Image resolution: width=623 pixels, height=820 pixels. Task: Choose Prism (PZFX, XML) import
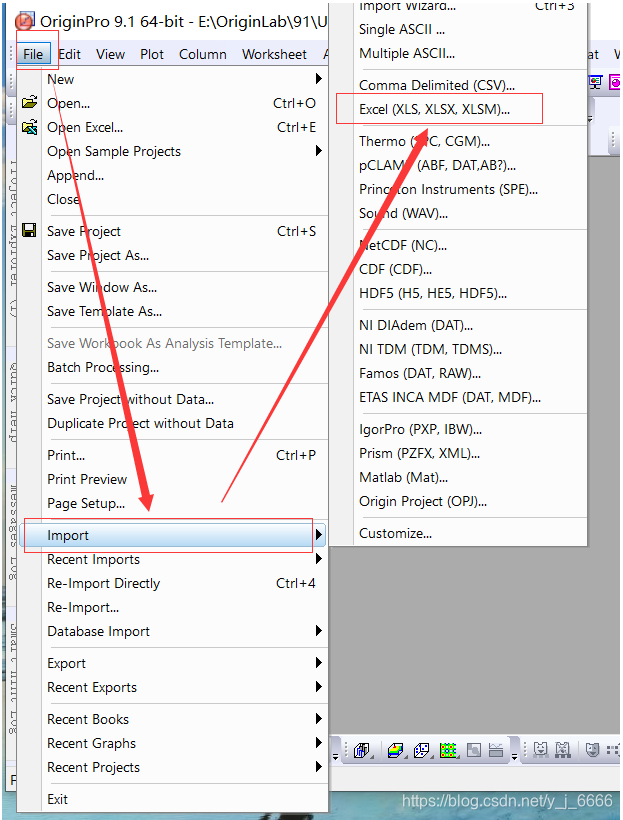tap(419, 453)
